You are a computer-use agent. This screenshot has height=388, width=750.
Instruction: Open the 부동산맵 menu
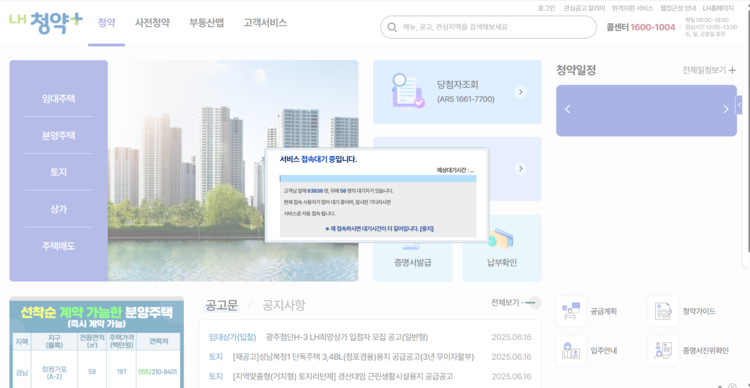point(206,22)
